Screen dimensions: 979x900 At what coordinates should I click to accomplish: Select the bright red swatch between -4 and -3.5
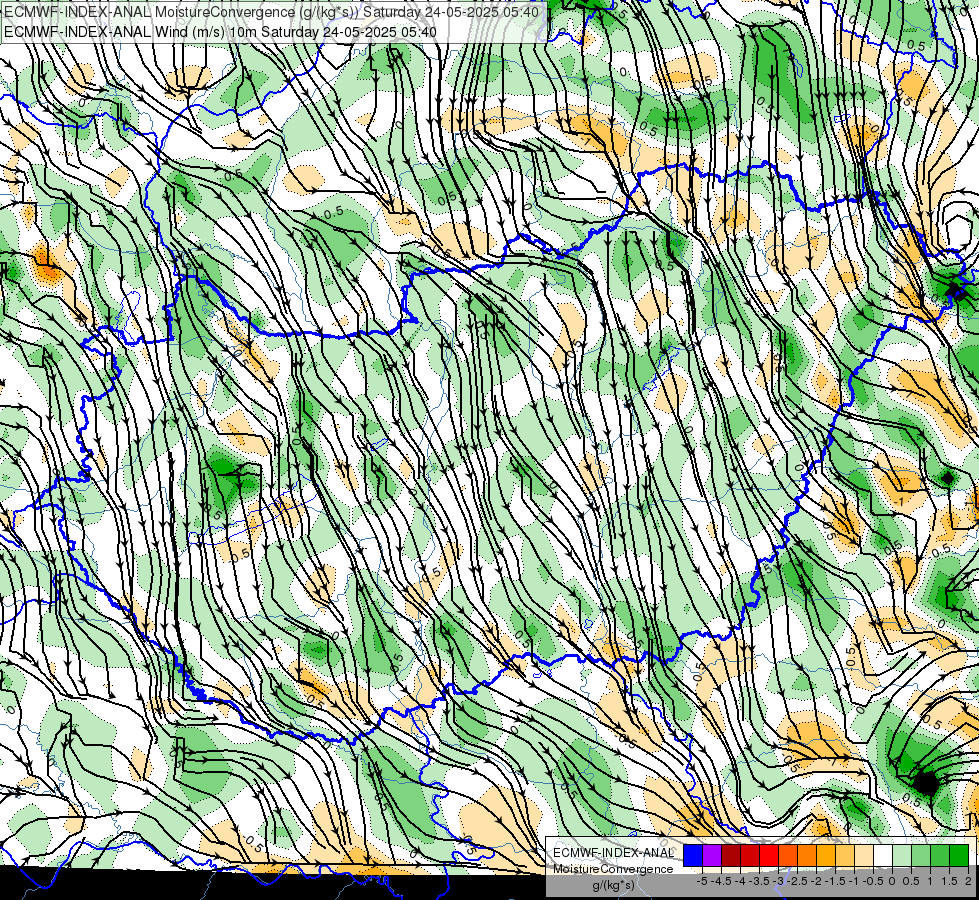[750, 855]
